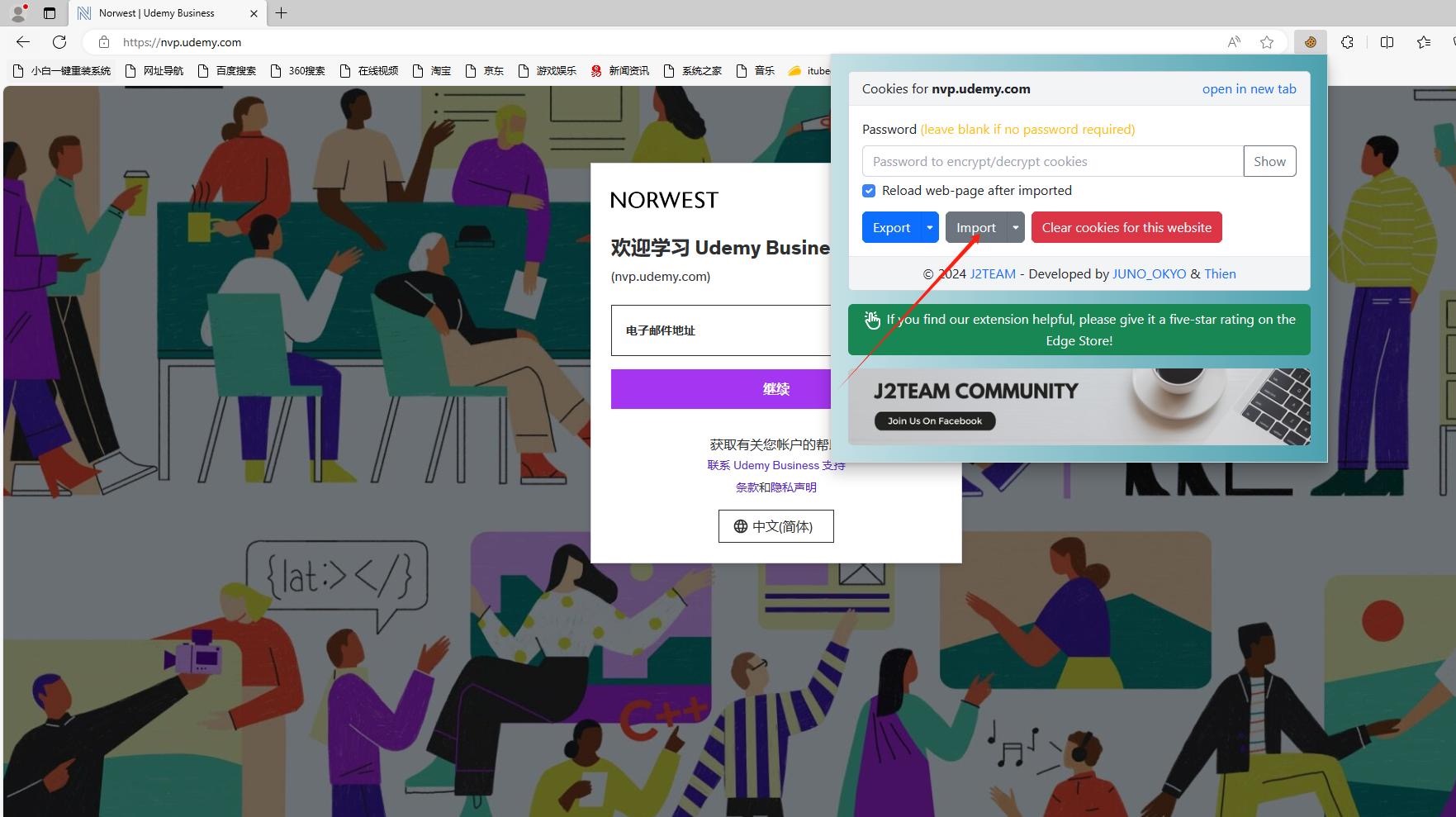The image size is (1456, 817).
Task: Open the 游戏娱乐 bookmark
Action: pyautogui.click(x=548, y=71)
